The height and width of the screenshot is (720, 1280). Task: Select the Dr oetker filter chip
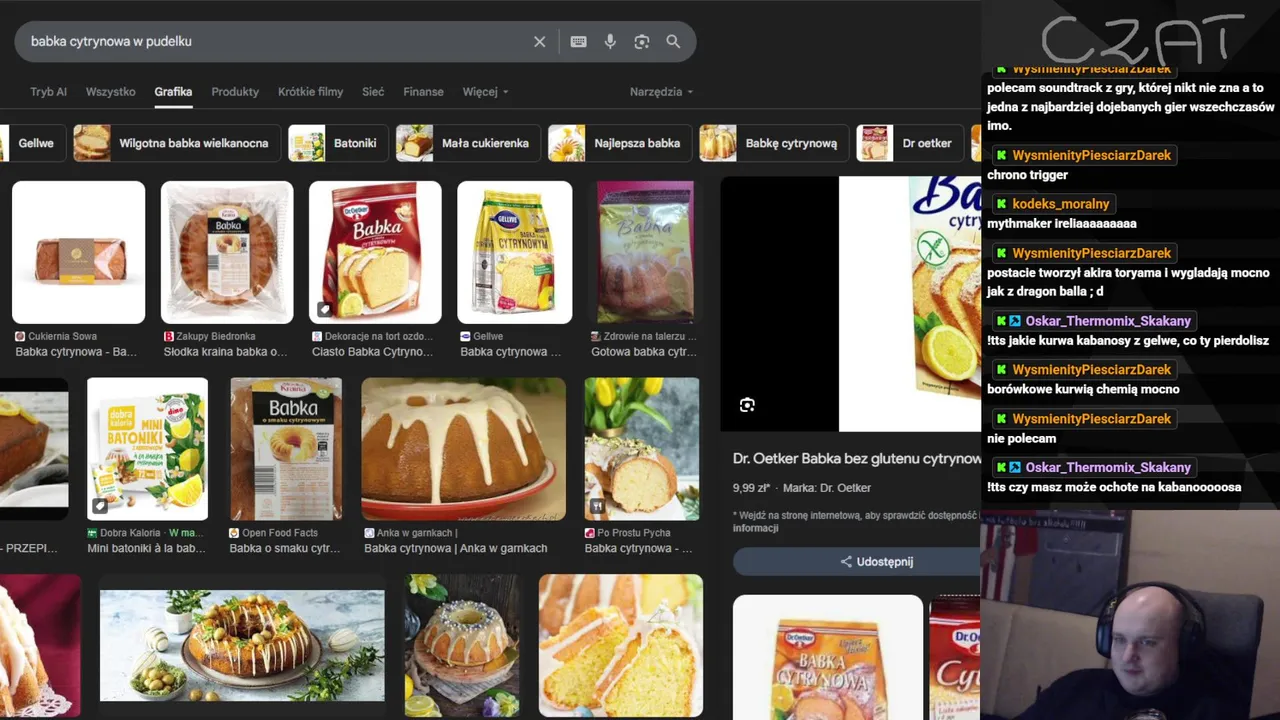coord(911,143)
